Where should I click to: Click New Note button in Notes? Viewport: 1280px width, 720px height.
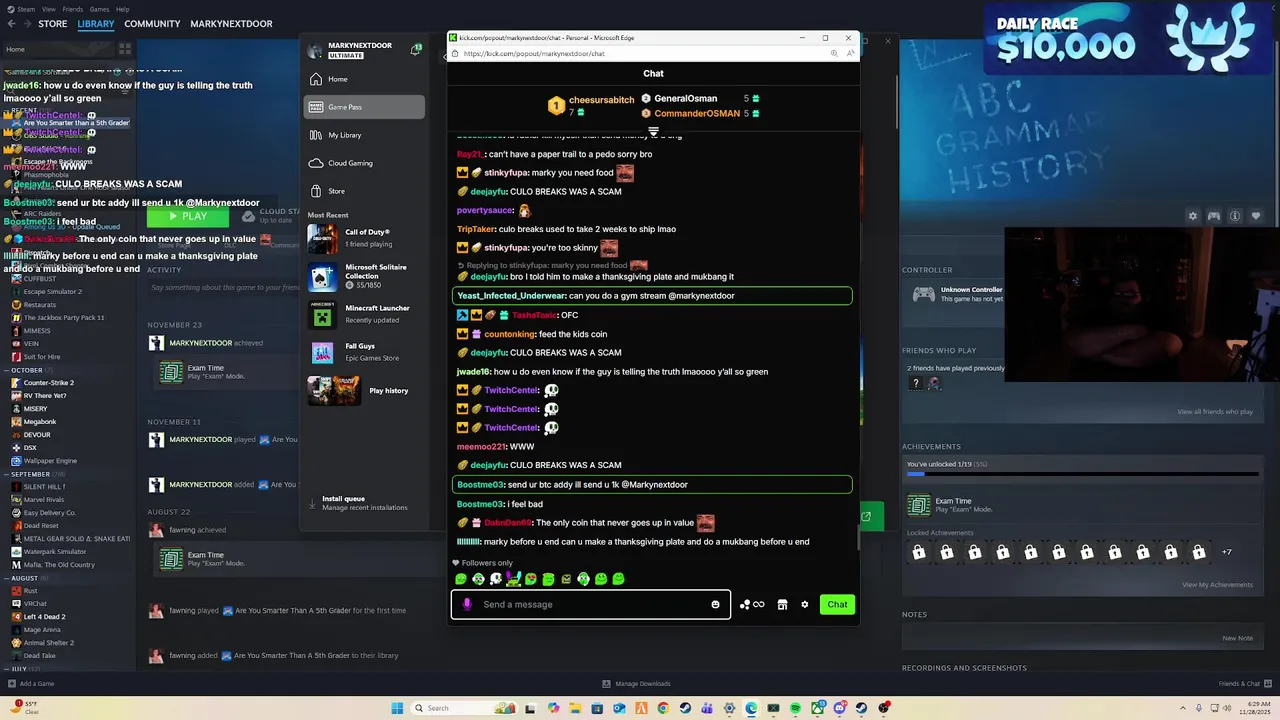[x=1237, y=638]
